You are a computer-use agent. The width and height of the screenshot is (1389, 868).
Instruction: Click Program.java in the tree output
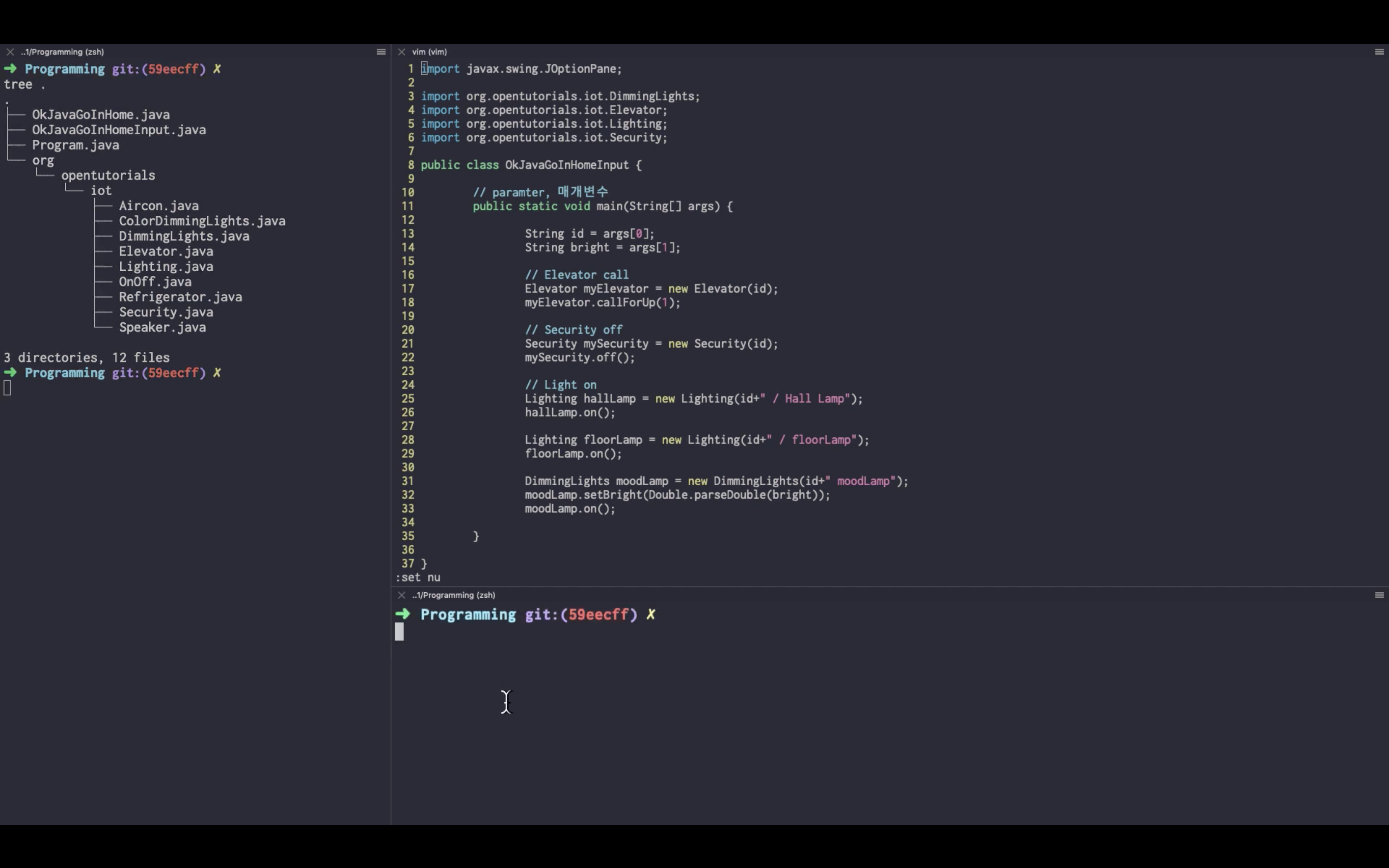coord(75,145)
